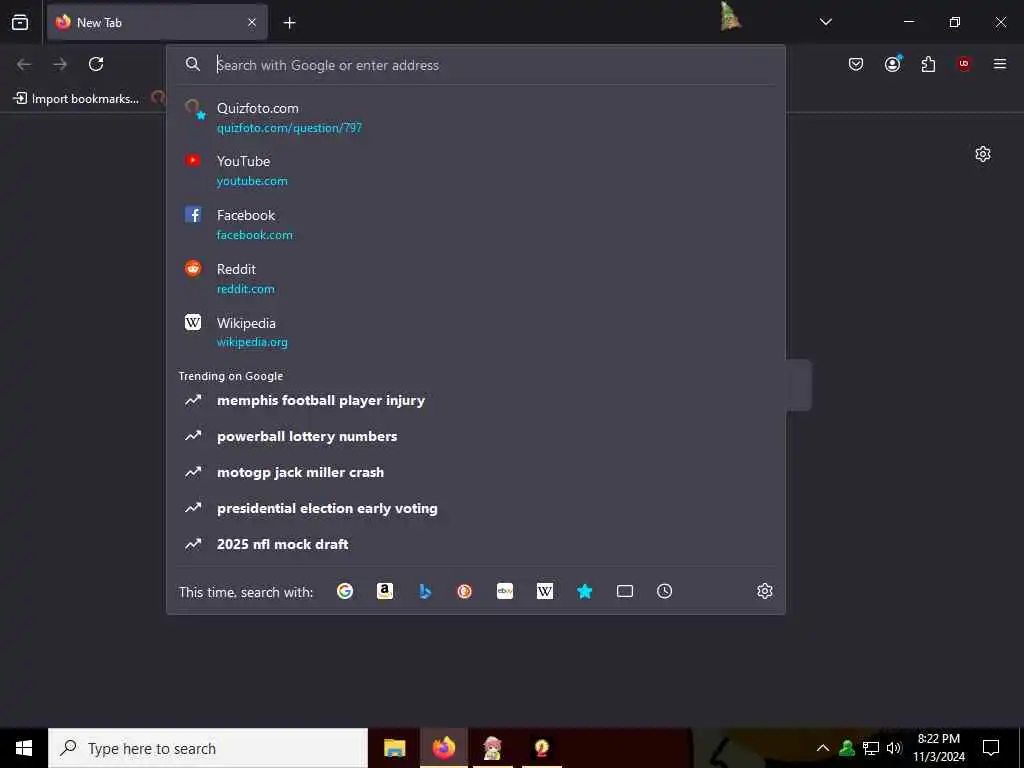This screenshot has width=1024, height=768.
Task: Open the Windows notification center icon
Action: click(991, 748)
